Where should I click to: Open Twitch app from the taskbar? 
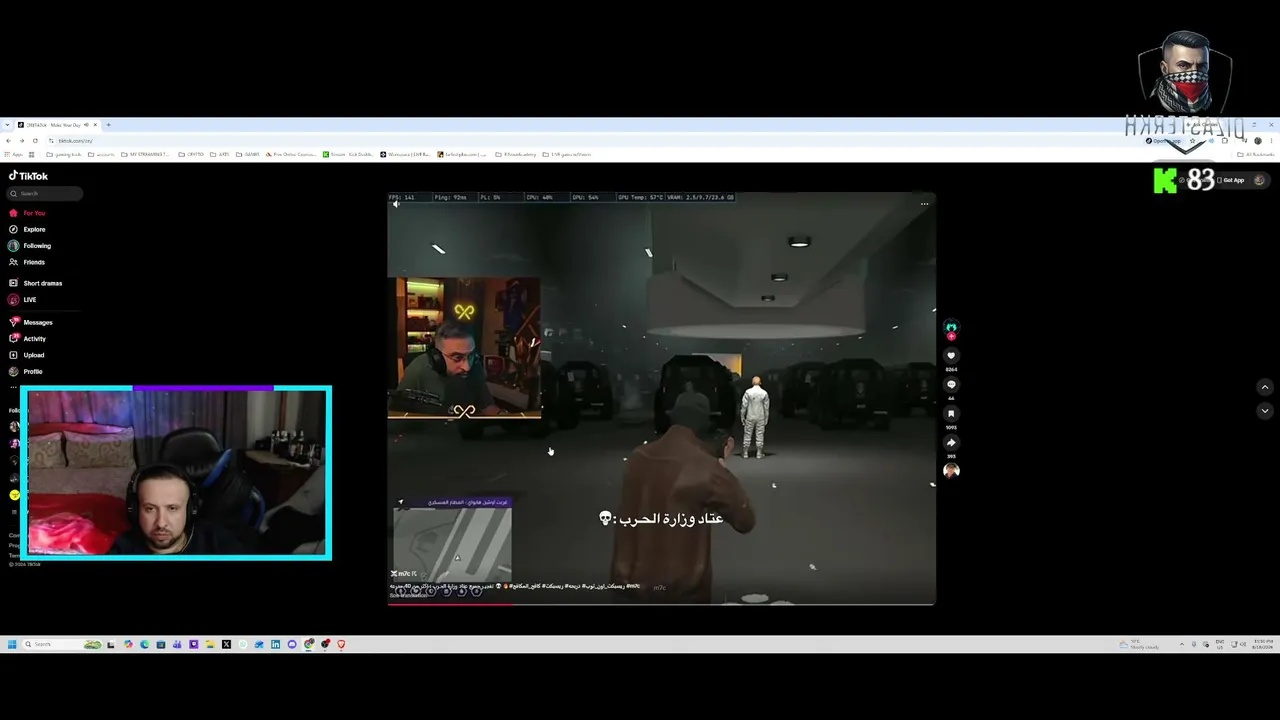click(x=193, y=644)
